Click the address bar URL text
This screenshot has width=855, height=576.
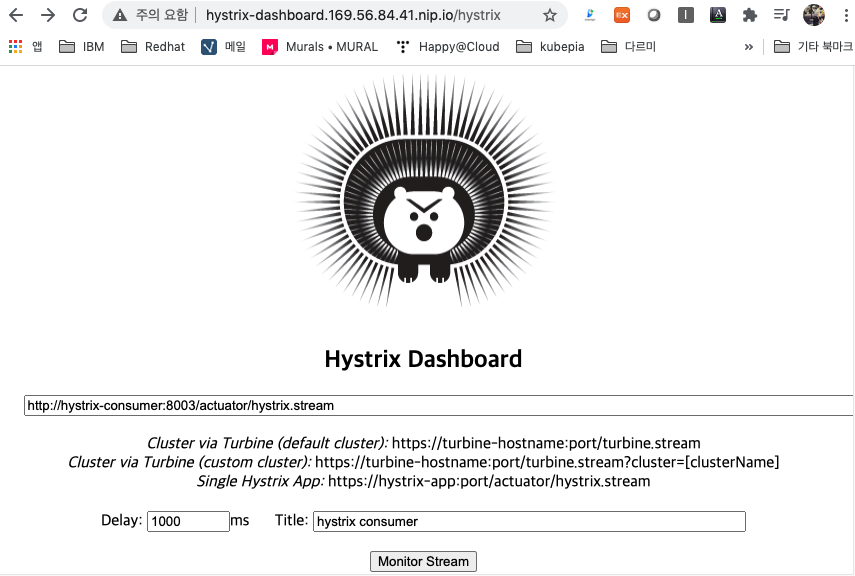(x=353, y=15)
